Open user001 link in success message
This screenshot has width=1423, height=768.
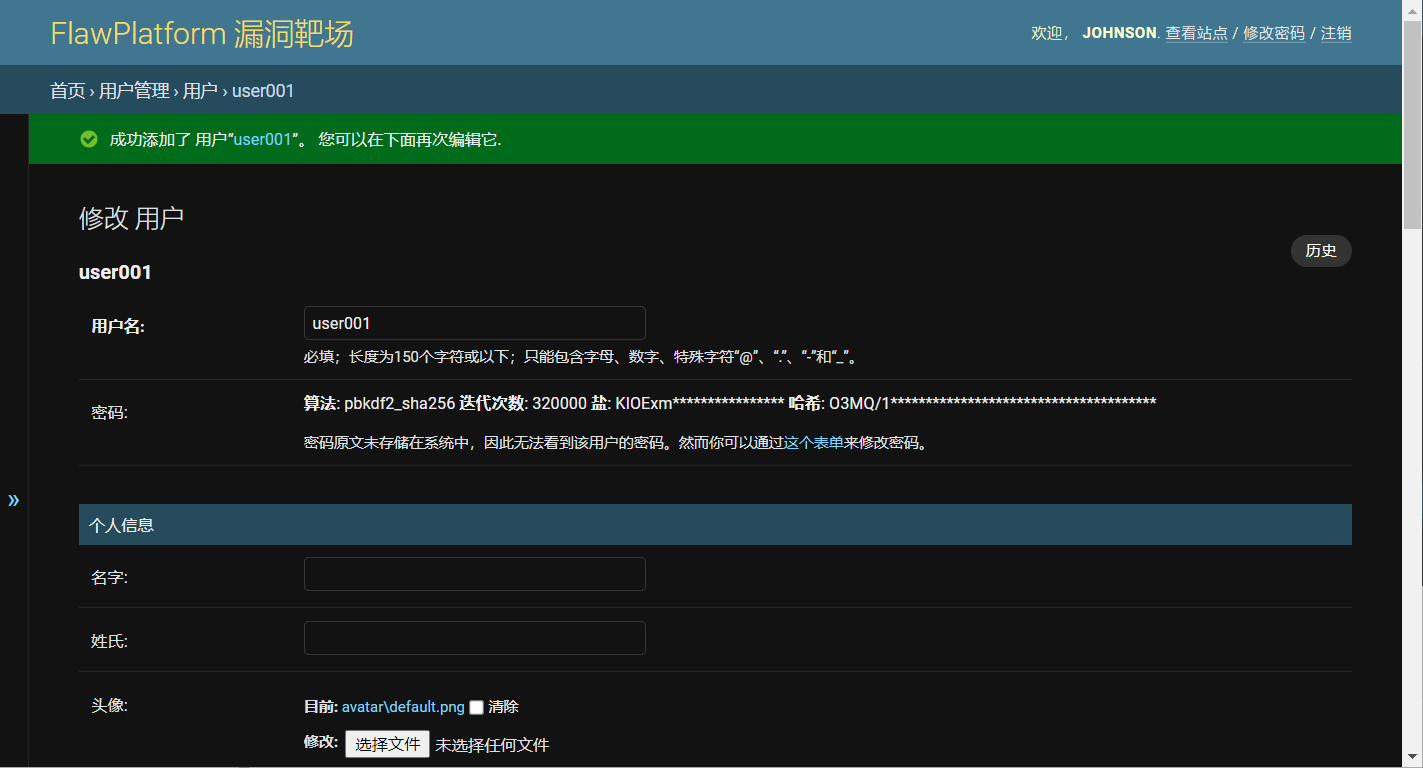(x=262, y=140)
